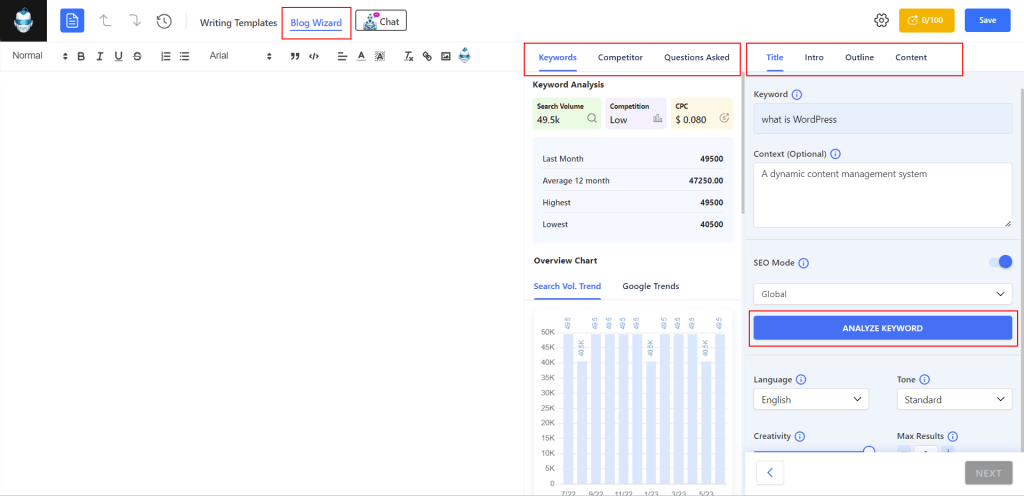1024x496 pixels.
Task: Toggle underline formatting
Action: pyautogui.click(x=118, y=57)
